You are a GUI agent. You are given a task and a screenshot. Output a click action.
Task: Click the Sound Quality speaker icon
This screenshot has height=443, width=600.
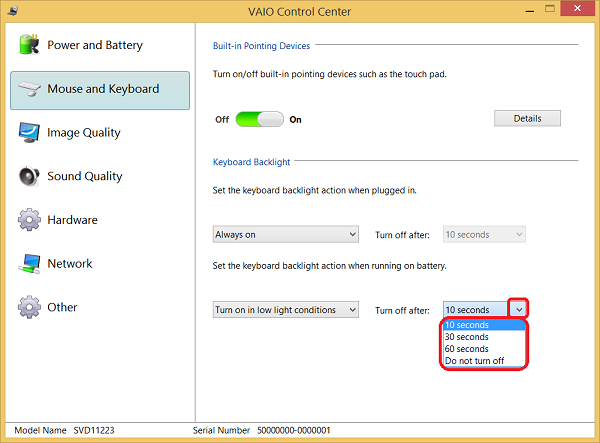tap(29, 176)
